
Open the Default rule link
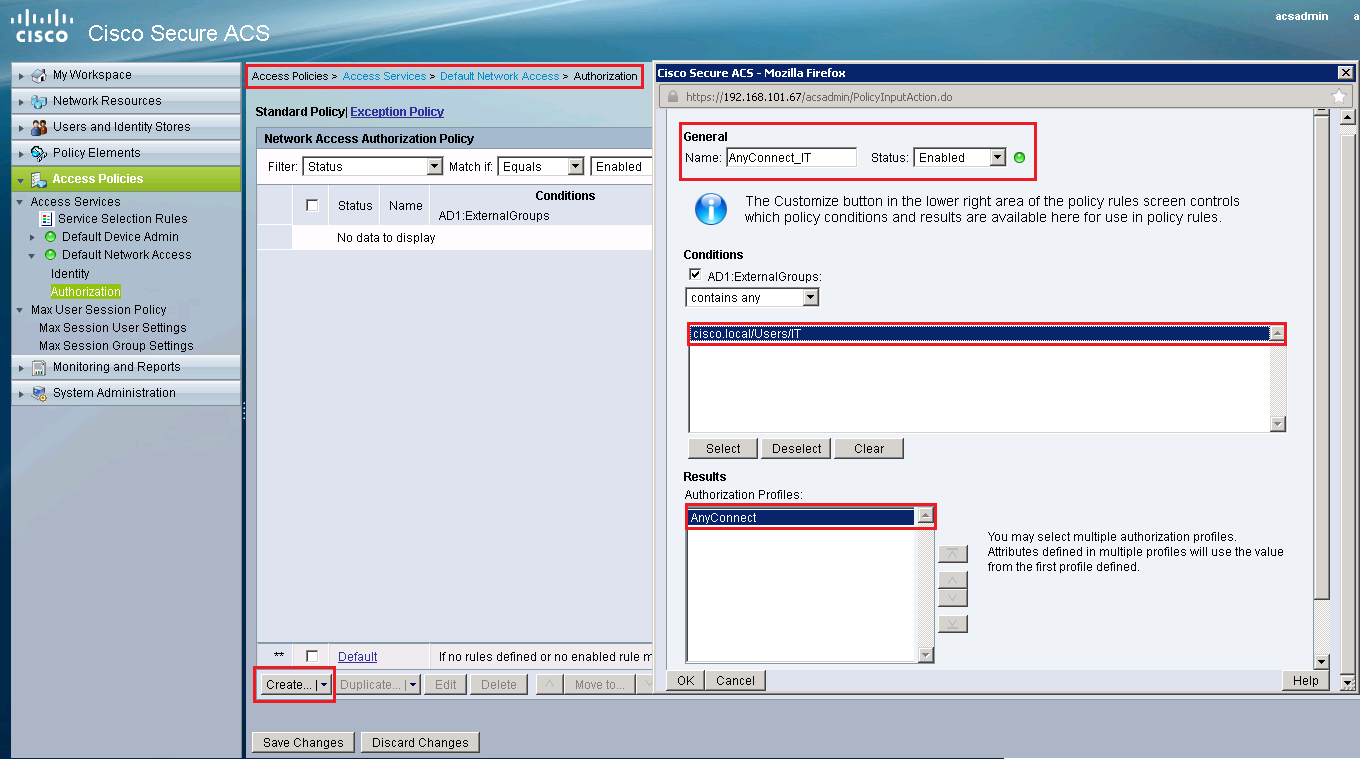point(357,657)
